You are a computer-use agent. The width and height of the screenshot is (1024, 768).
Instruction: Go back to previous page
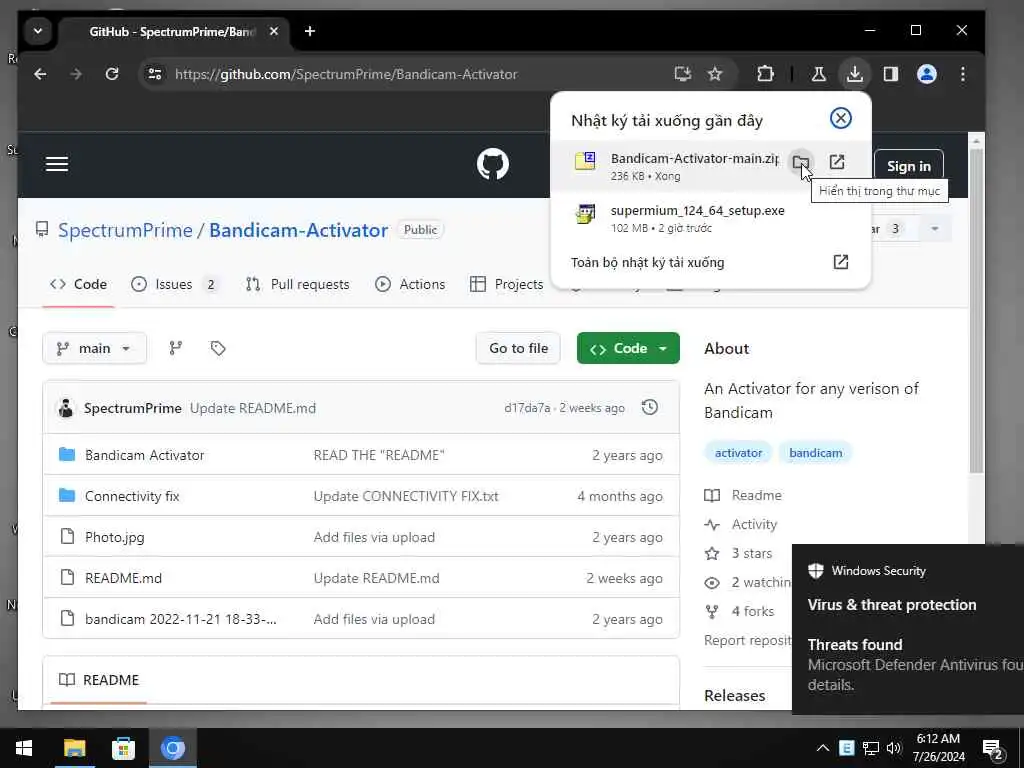(40, 74)
